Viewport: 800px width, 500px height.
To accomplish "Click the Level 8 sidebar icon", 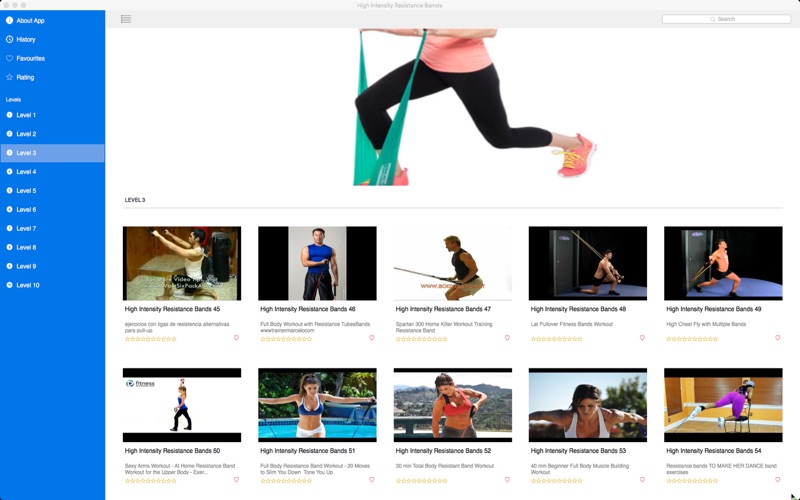I will tap(9, 247).
